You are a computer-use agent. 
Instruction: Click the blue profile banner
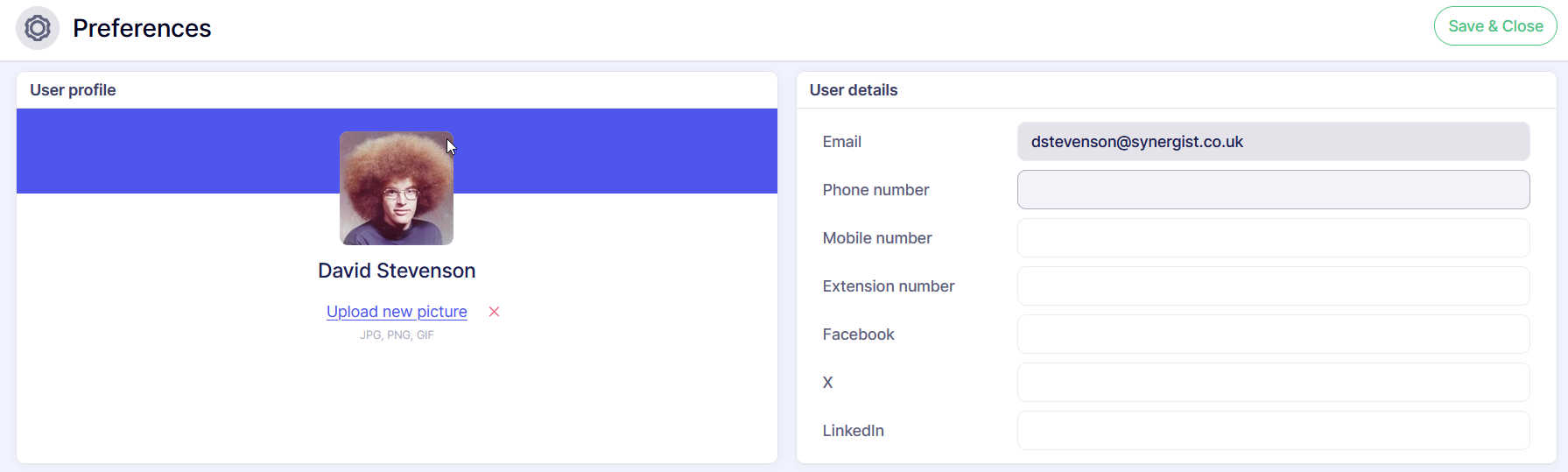coord(613,151)
